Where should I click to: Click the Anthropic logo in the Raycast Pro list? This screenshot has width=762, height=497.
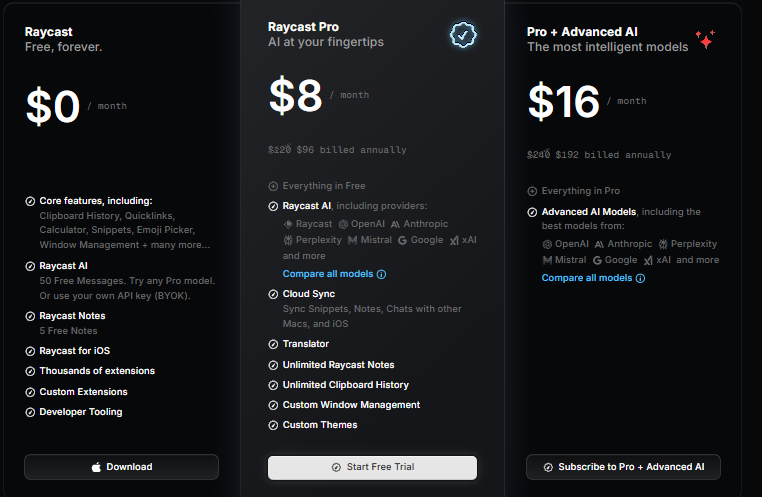point(396,224)
